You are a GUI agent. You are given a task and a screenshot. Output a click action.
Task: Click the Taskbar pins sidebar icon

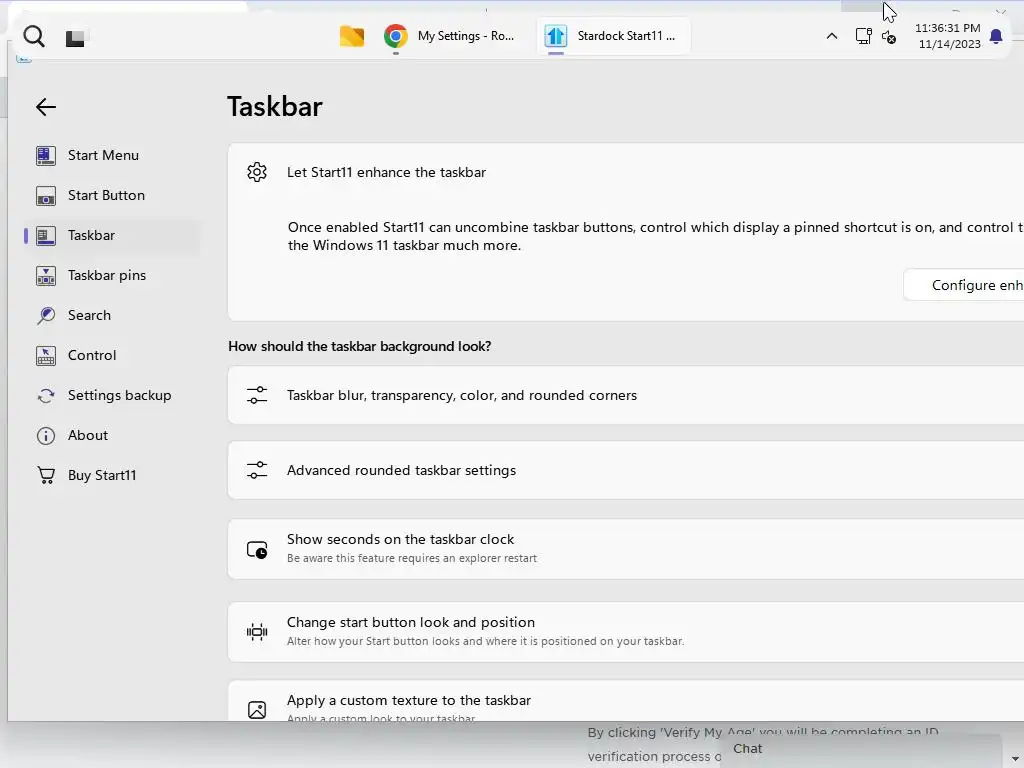tap(46, 276)
